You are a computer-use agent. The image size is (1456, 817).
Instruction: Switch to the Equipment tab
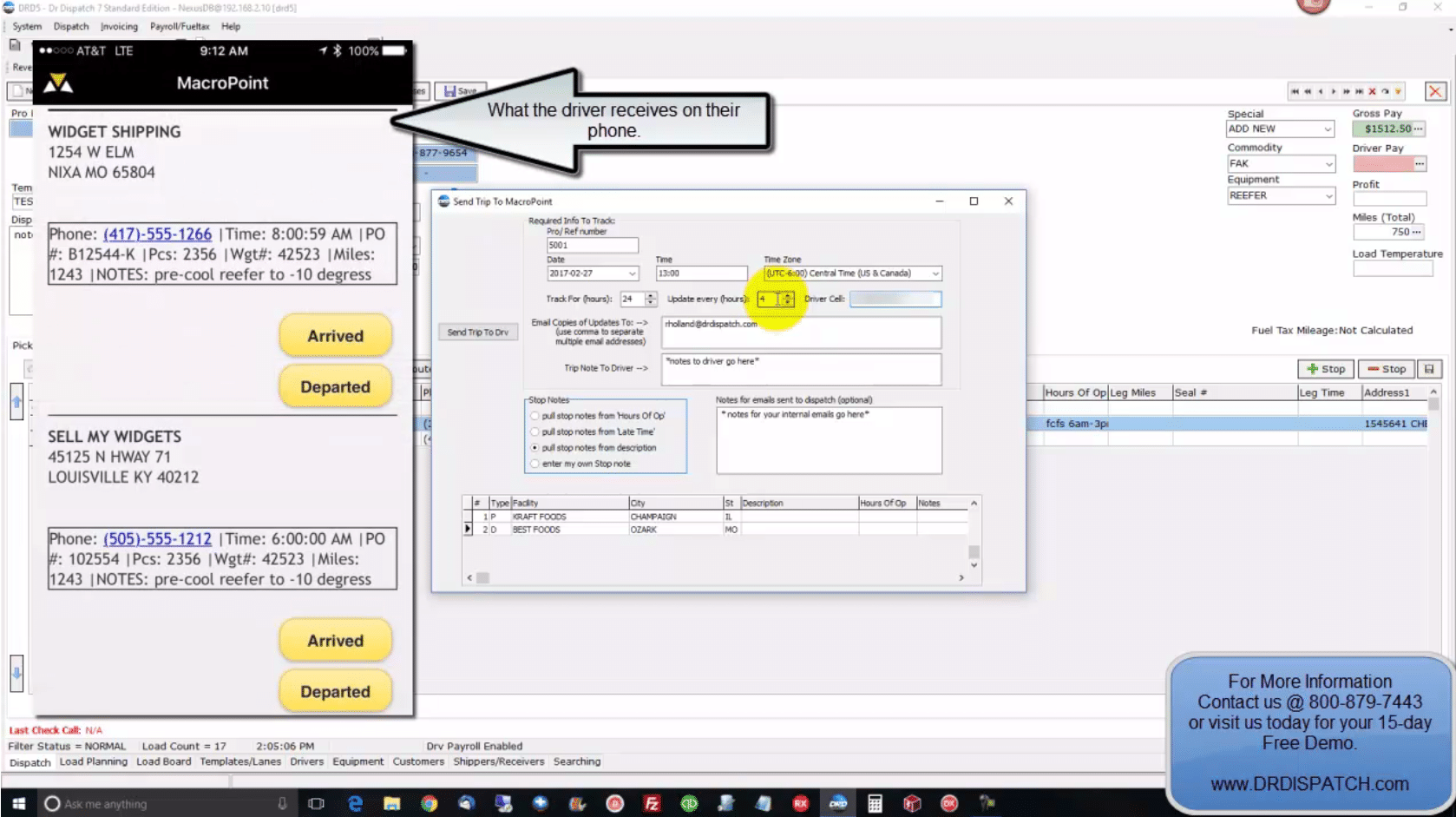tap(357, 761)
